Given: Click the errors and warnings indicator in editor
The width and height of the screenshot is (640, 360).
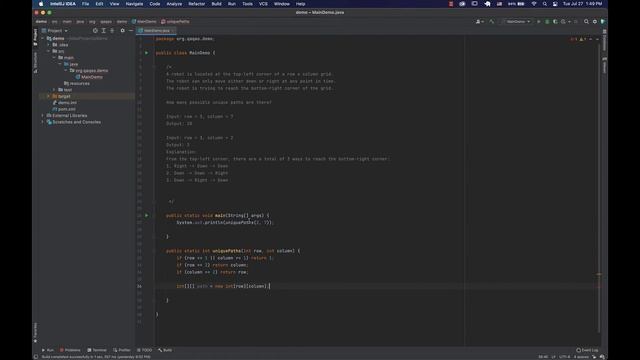Looking at the screenshot, I should pos(579,39).
